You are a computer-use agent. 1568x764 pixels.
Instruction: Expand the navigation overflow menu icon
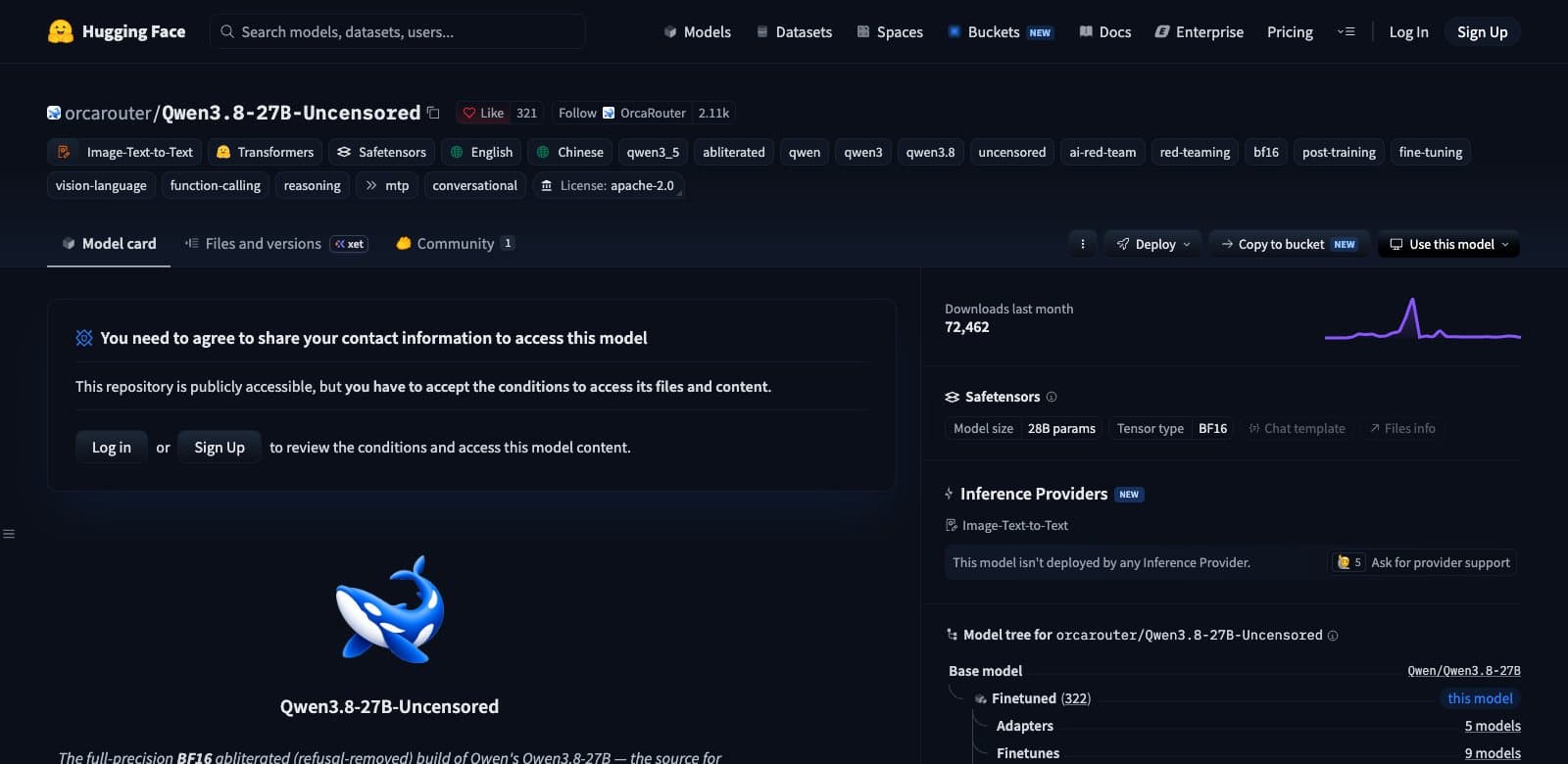click(x=1346, y=31)
